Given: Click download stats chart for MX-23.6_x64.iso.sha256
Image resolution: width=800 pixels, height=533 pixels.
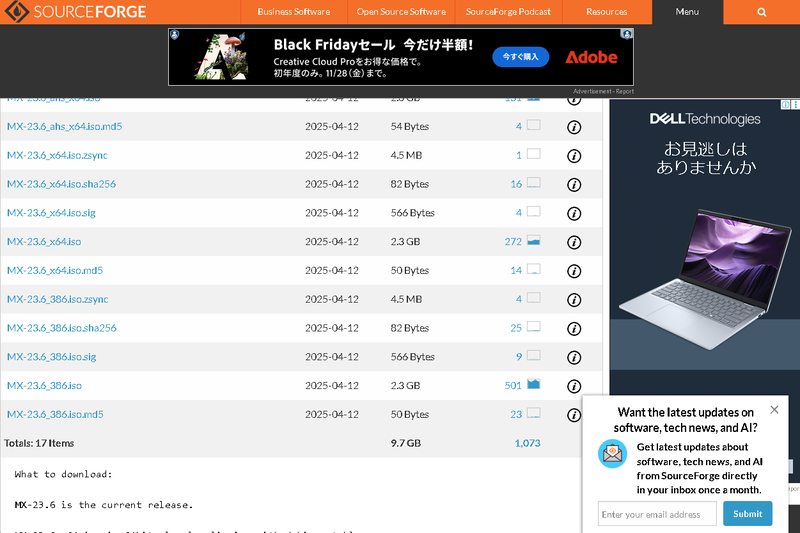Looking at the screenshot, I should (534, 183).
